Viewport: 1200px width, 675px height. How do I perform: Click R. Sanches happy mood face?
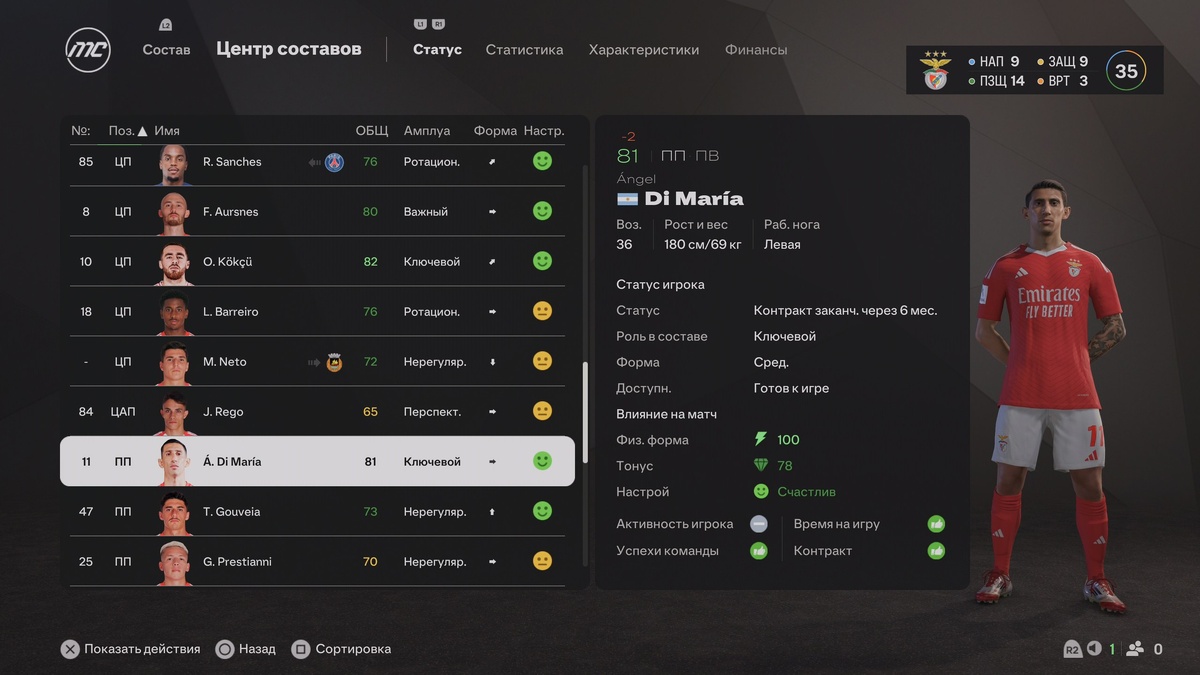pyautogui.click(x=542, y=161)
